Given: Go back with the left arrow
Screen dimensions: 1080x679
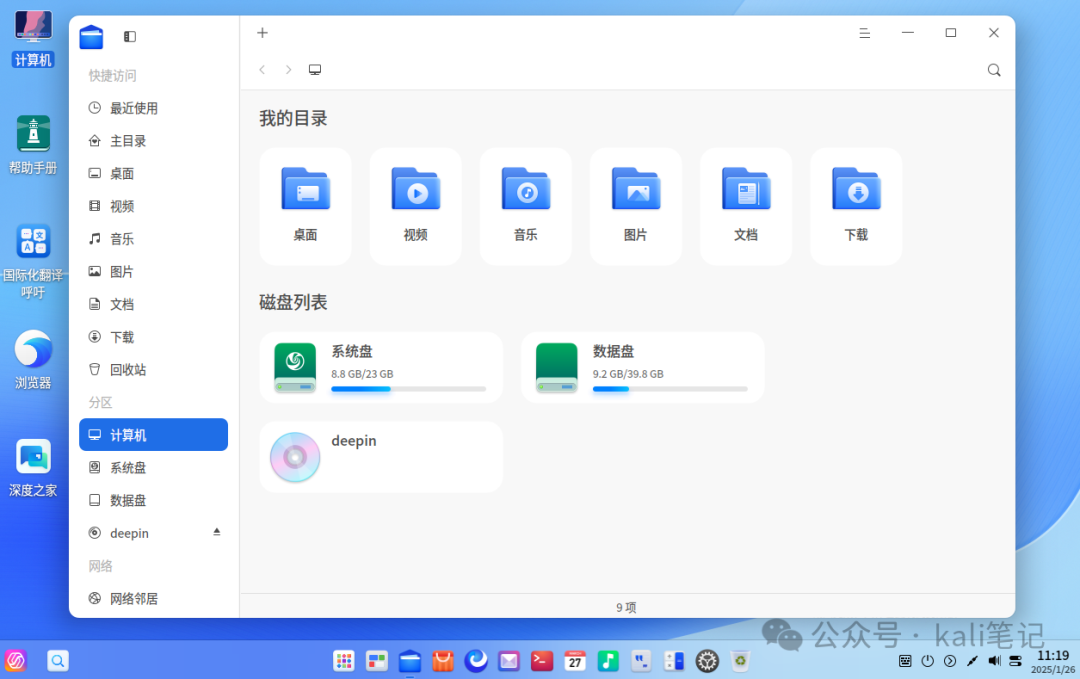Looking at the screenshot, I should 262,70.
